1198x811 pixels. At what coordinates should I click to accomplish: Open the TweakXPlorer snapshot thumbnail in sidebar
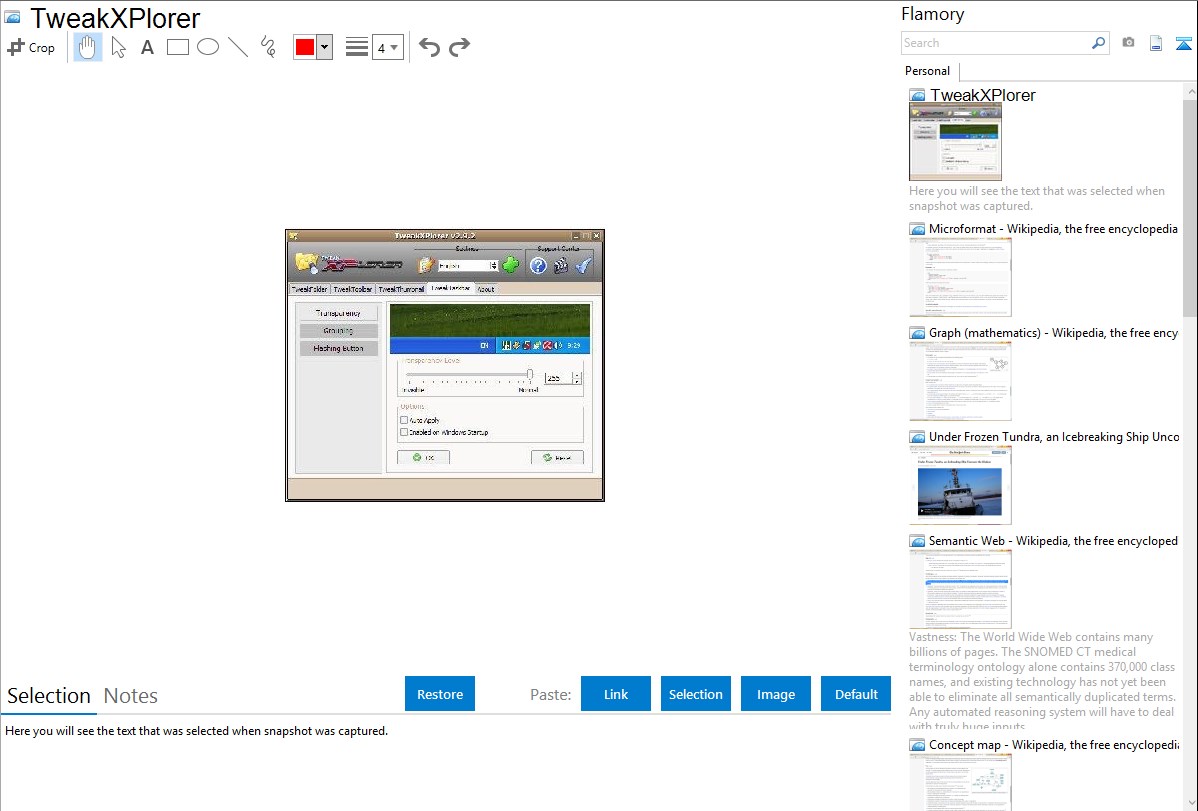[x=955, y=142]
